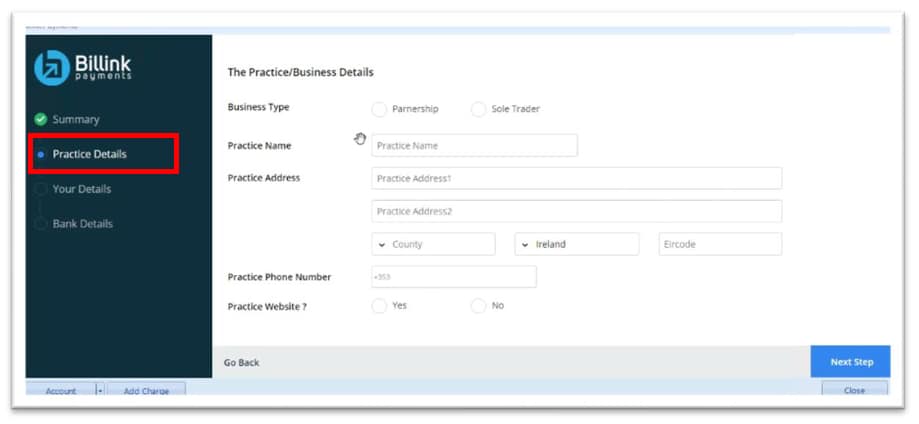This screenshot has height=424, width=919.
Task: Select the Sole Trader business type
Action: [478, 109]
